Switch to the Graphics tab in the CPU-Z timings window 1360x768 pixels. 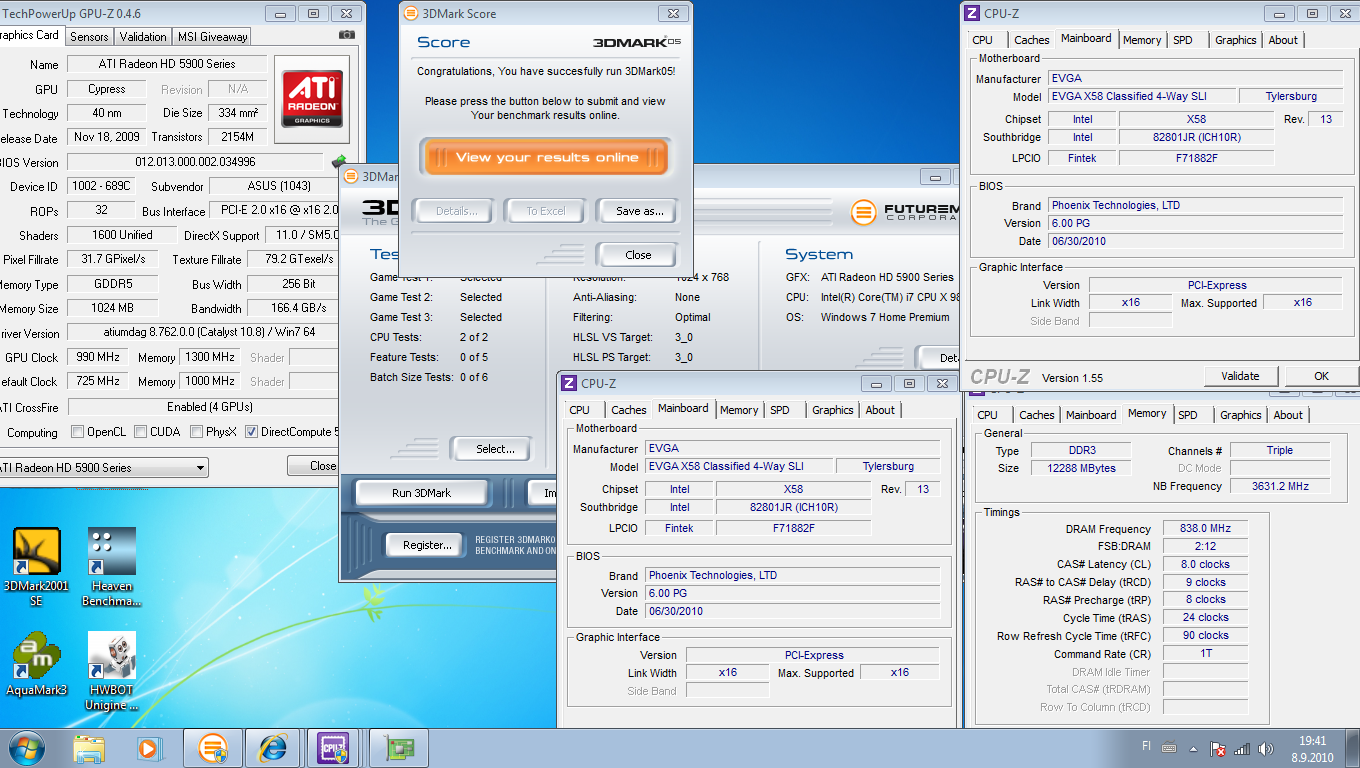(1241, 415)
